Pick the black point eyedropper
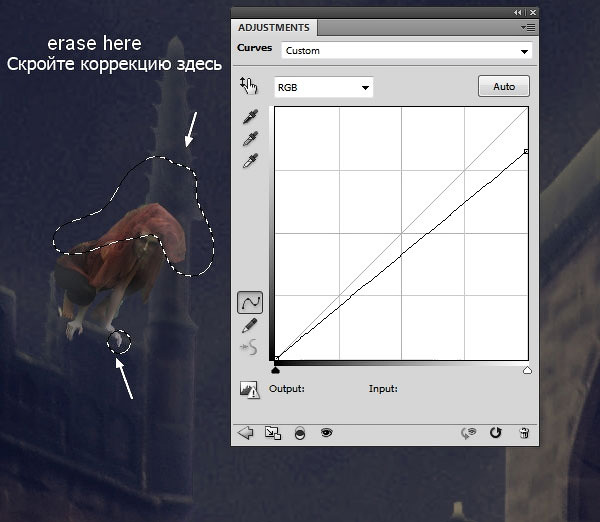 click(x=250, y=117)
